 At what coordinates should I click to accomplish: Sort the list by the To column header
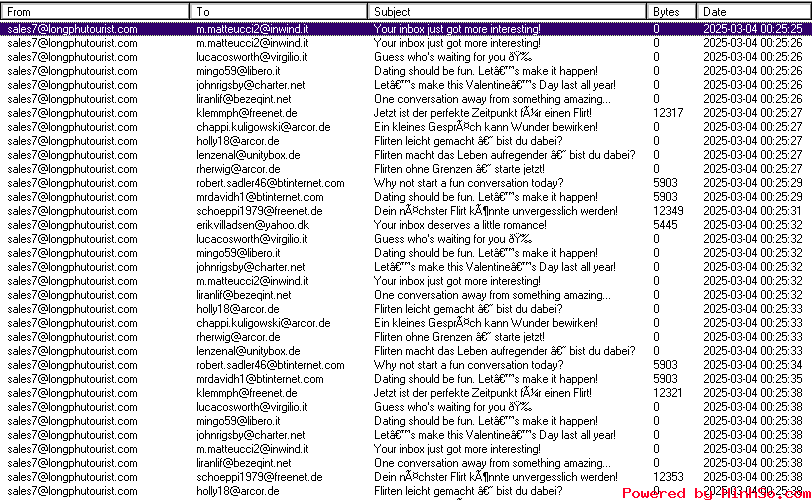pos(279,11)
